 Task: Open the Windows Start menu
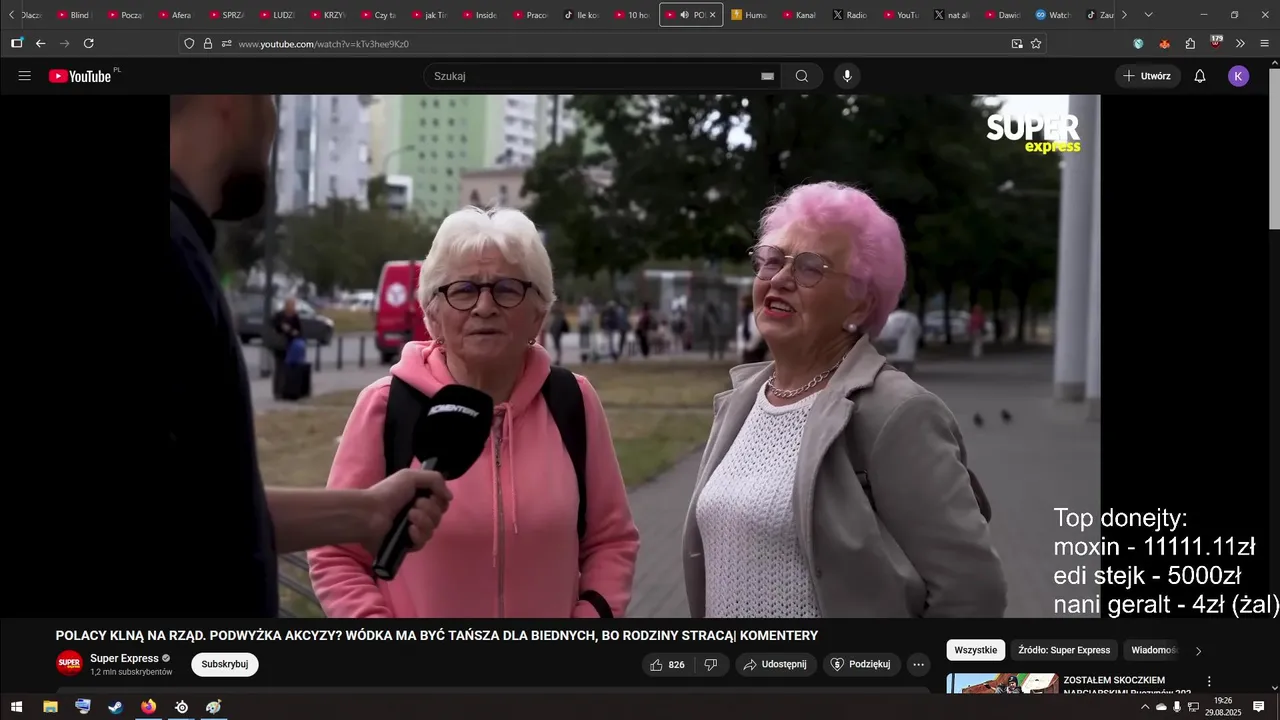[x=16, y=707]
